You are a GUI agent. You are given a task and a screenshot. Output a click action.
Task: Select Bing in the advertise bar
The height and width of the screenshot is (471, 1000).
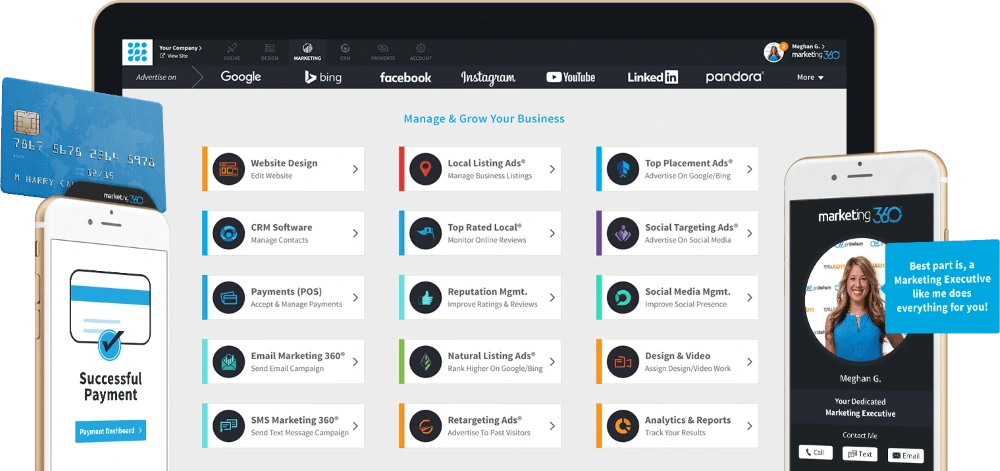[323, 77]
